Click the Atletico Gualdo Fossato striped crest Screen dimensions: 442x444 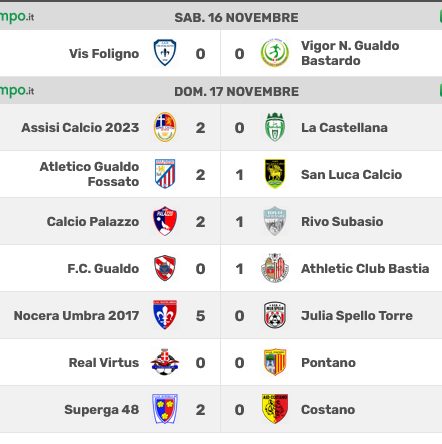165,174
